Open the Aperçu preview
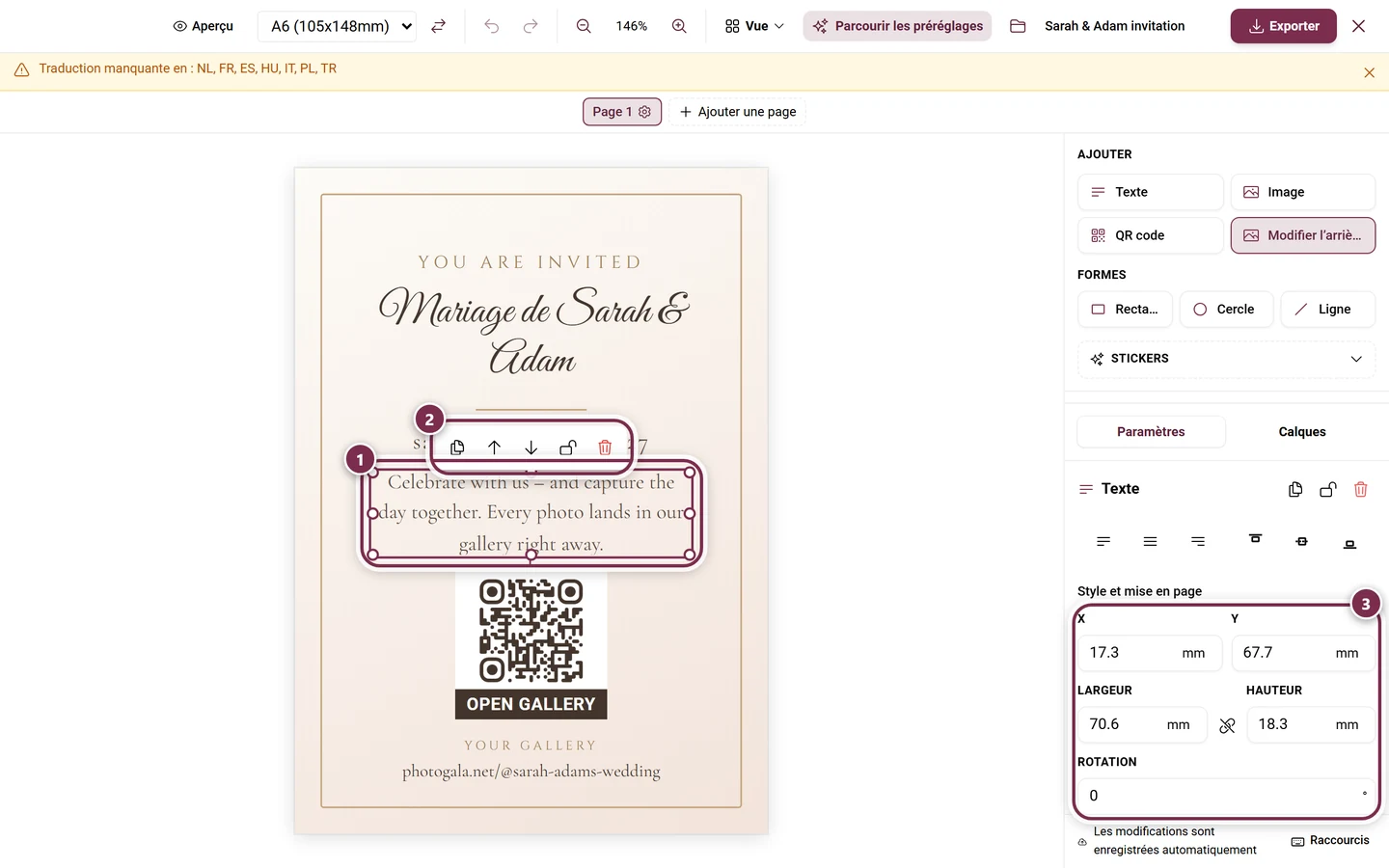This screenshot has height=868, width=1389. [204, 26]
